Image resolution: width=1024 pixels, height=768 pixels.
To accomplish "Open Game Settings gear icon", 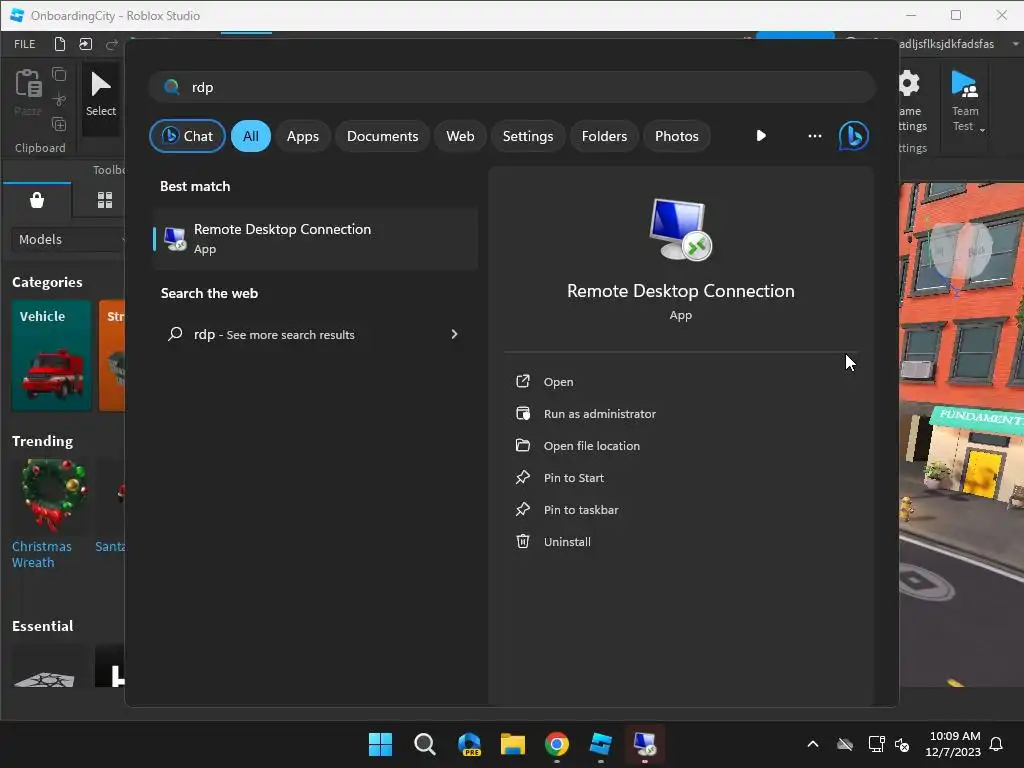I will coord(910,84).
